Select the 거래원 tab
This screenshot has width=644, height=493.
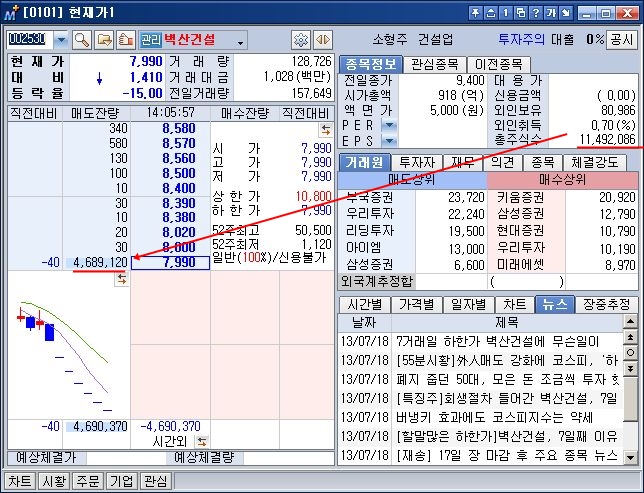pyautogui.click(x=364, y=162)
